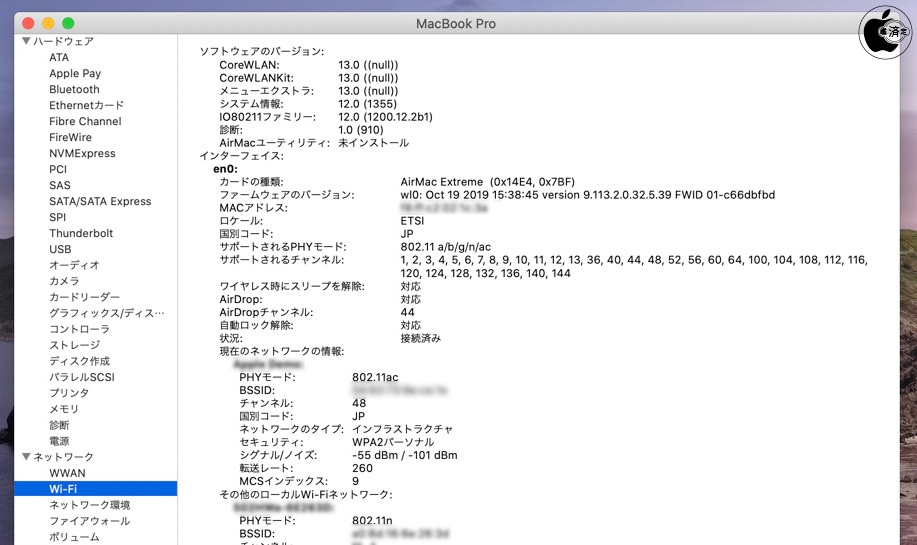Choose FireWire in the hardware list
The image size is (917, 545).
point(70,137)
